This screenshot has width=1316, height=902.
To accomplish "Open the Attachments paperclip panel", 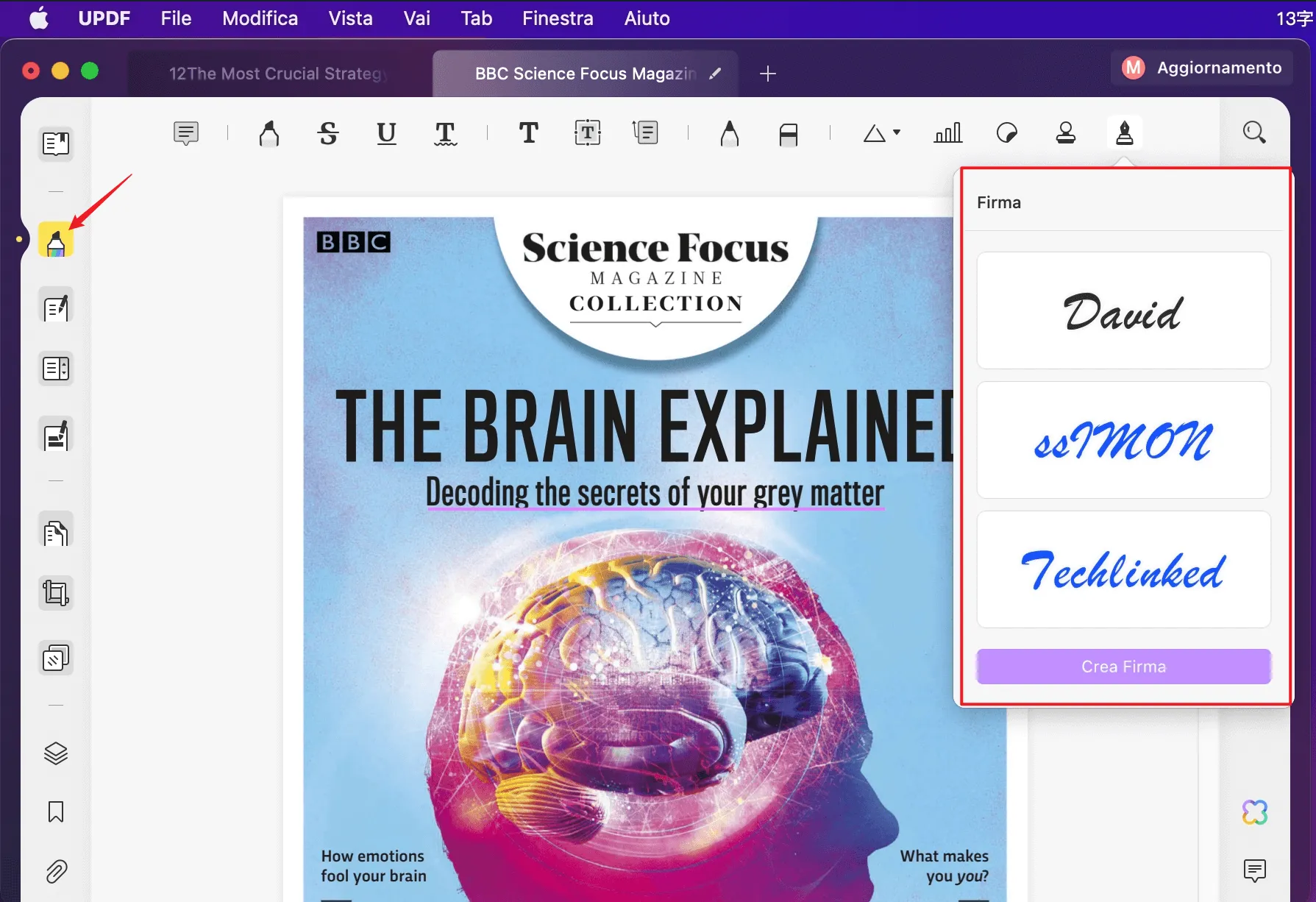I will pyautogui.click(x=56, y=872).
